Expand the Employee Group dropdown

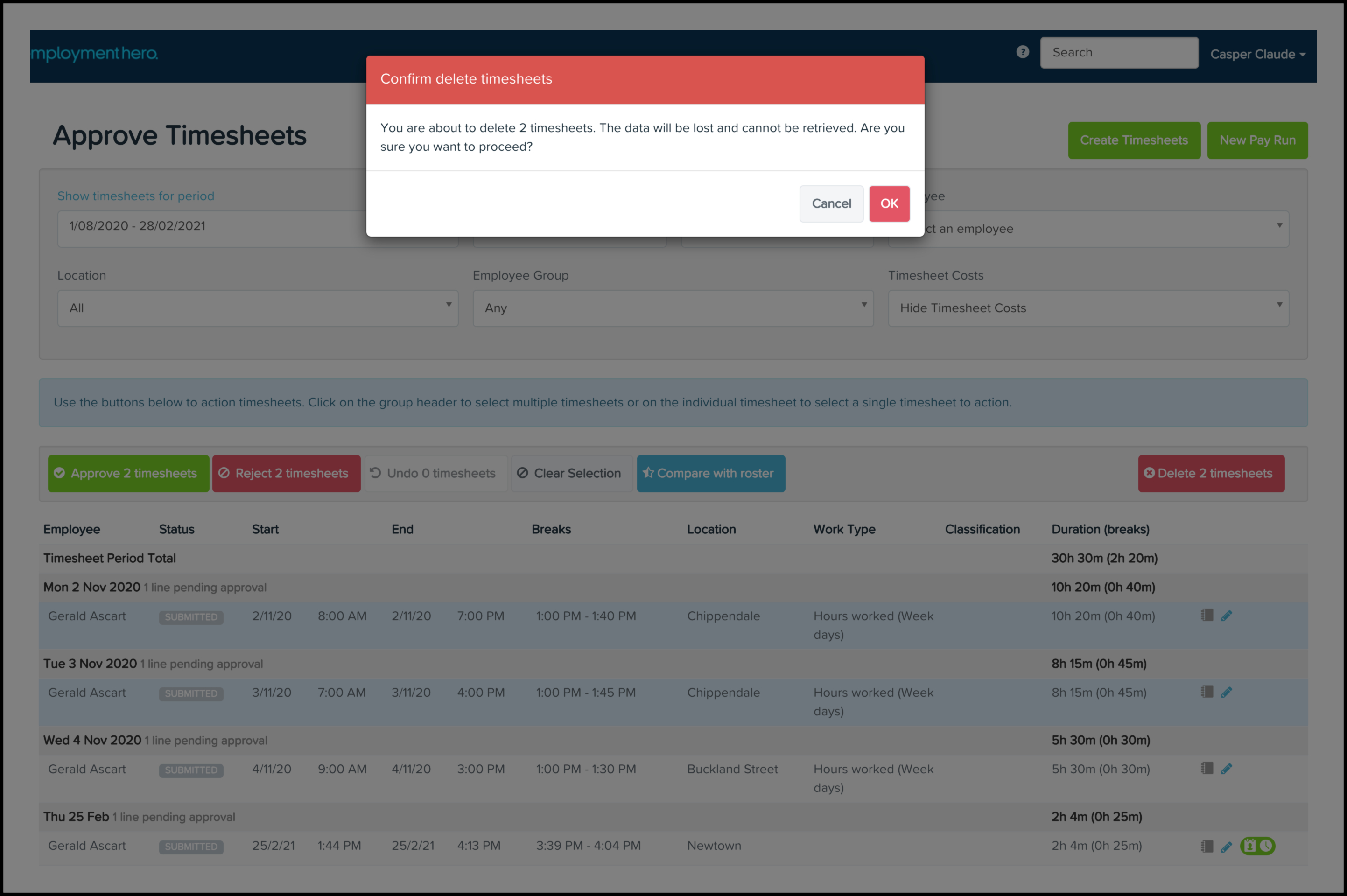[673, 308]
